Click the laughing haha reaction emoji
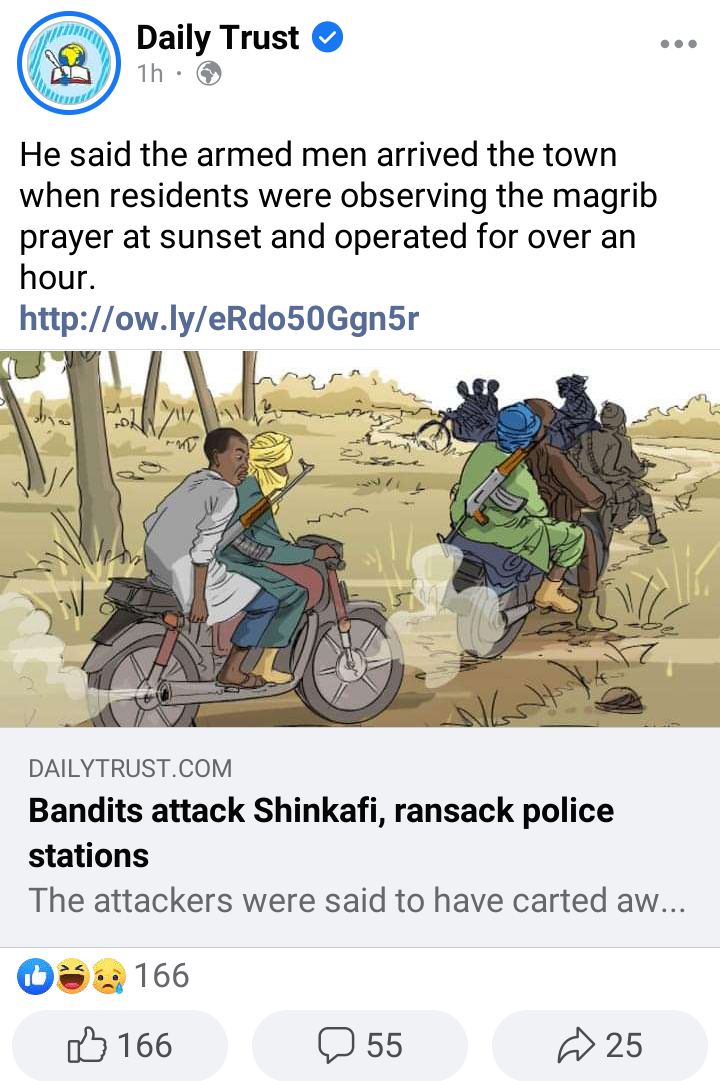The width and height of the screenshot is (720, 1081). [x=72, y=976]
